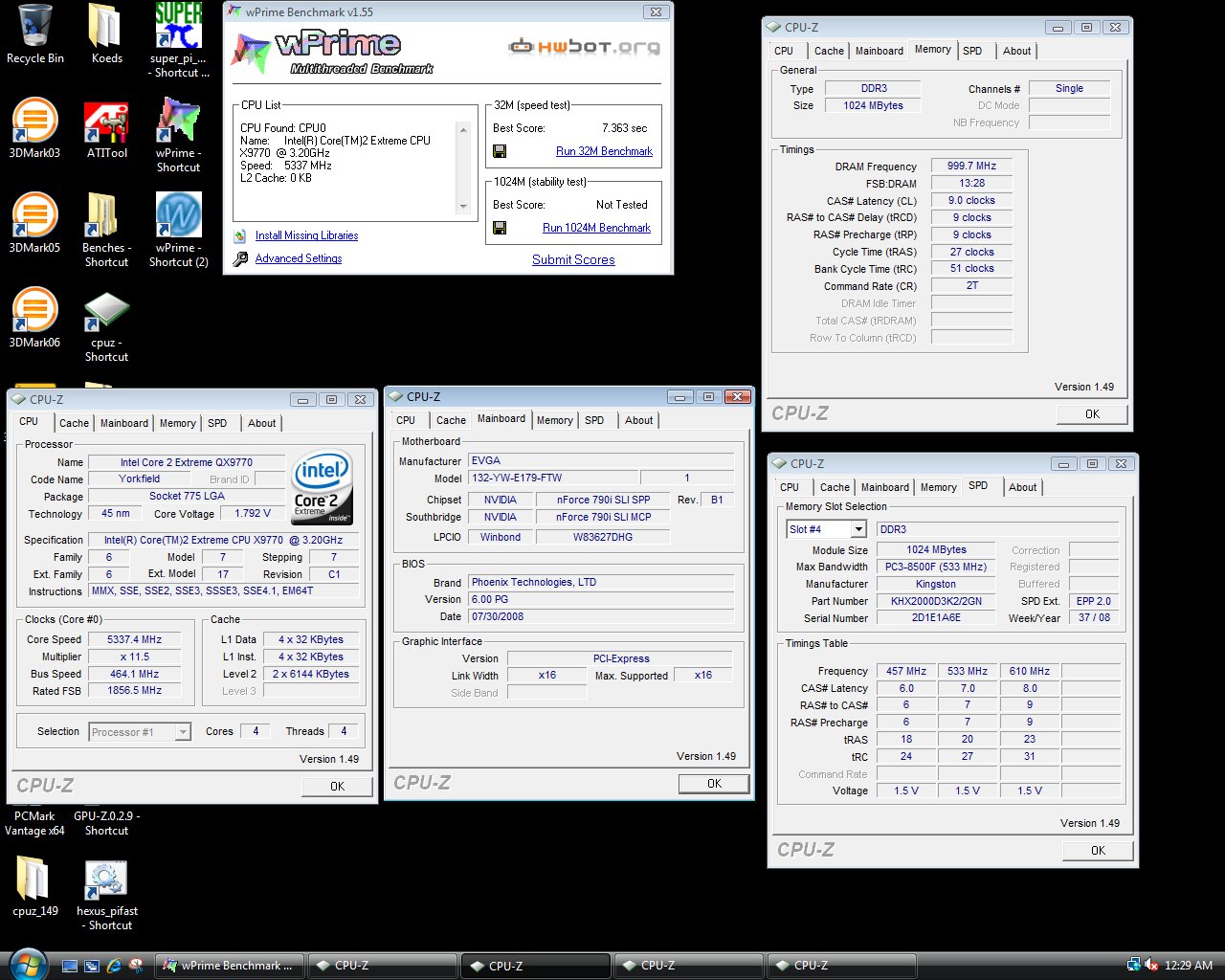This screenshot has width=1225, height=980.
Task: Launch the super_pi shortcut icon
Action: (x=179, y=40)
